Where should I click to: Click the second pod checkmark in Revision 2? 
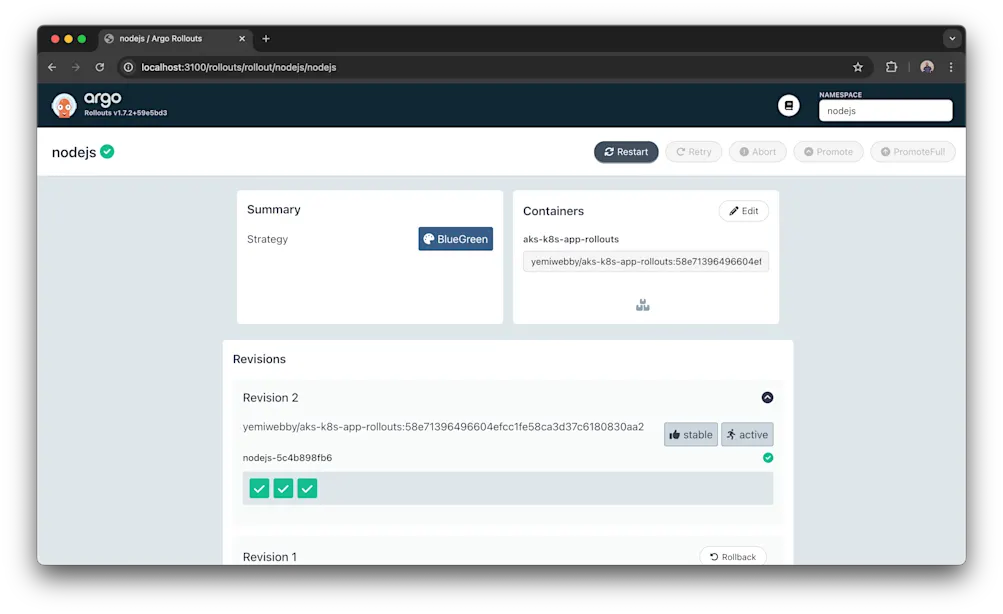tap(283, 488)
